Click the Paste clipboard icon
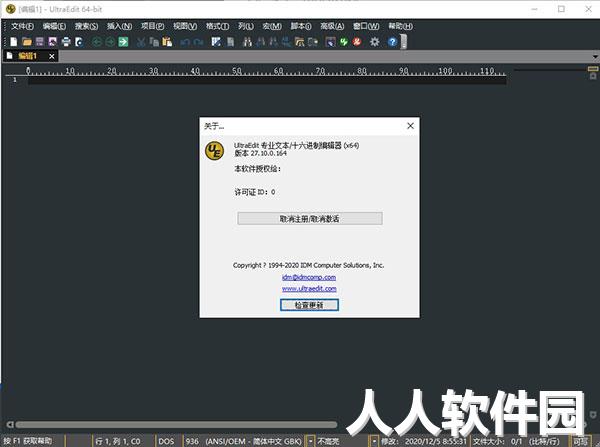600x447 pixels. [x=167, y=42]
